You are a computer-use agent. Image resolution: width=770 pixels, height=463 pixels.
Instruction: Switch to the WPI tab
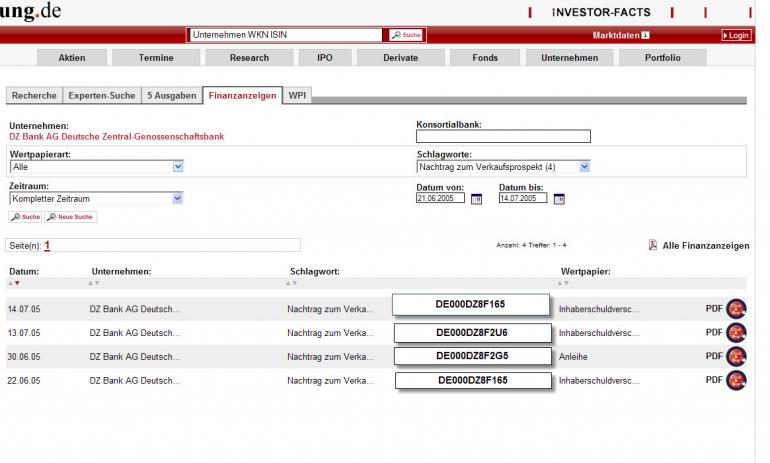(297, 95)
